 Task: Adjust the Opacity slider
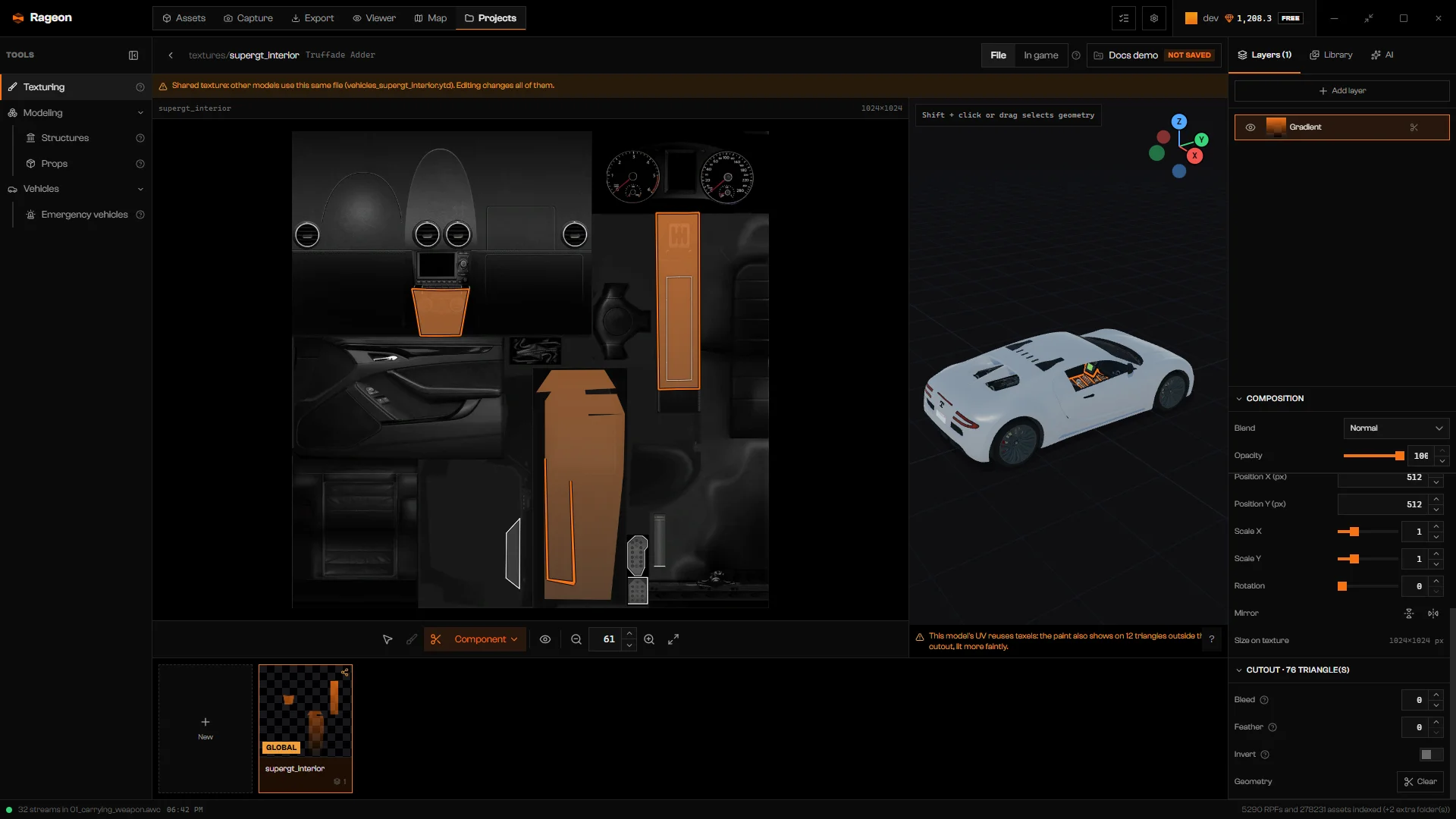1373,456
